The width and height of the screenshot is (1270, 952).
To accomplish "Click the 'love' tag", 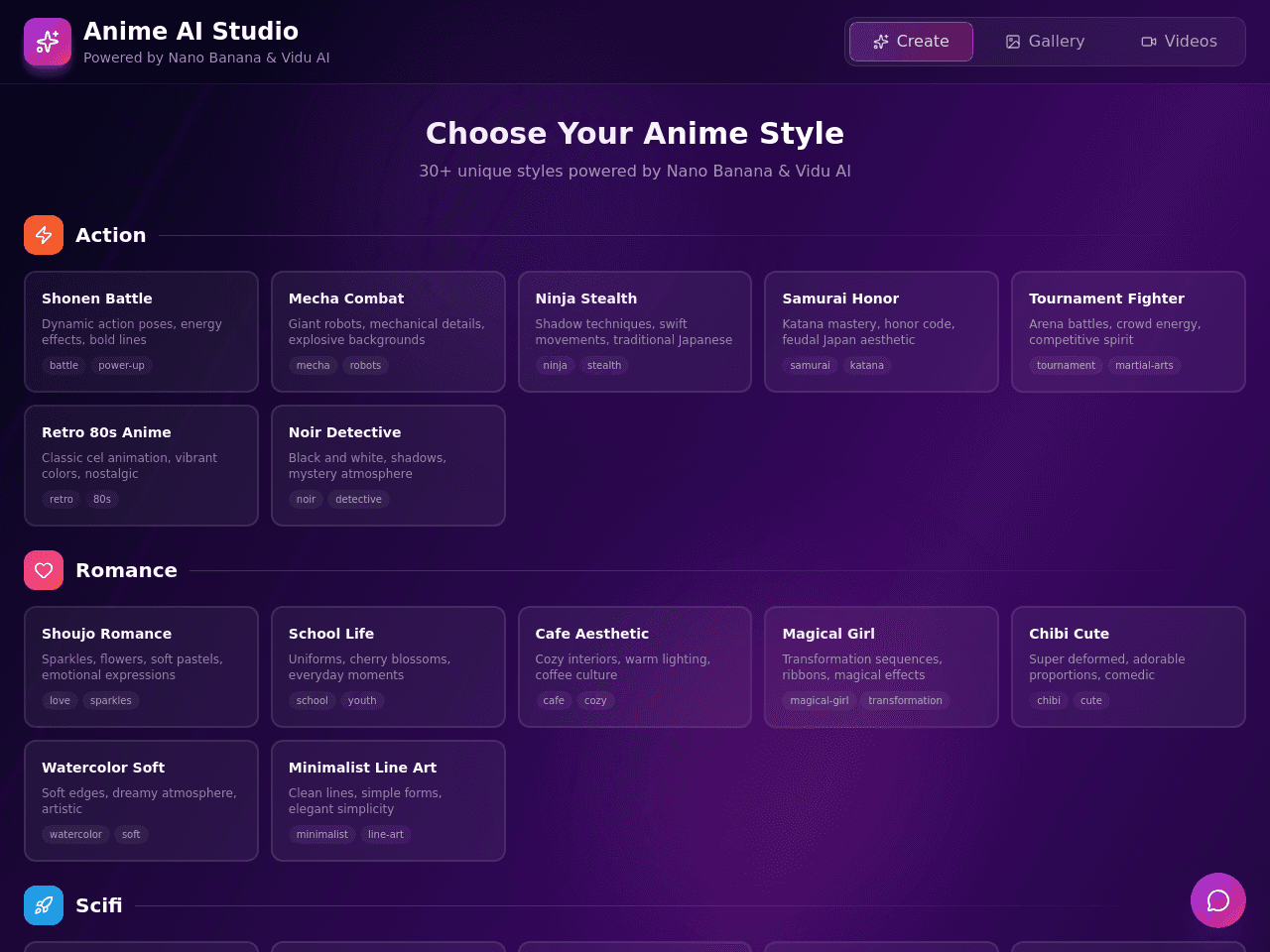I will [60, 700].
